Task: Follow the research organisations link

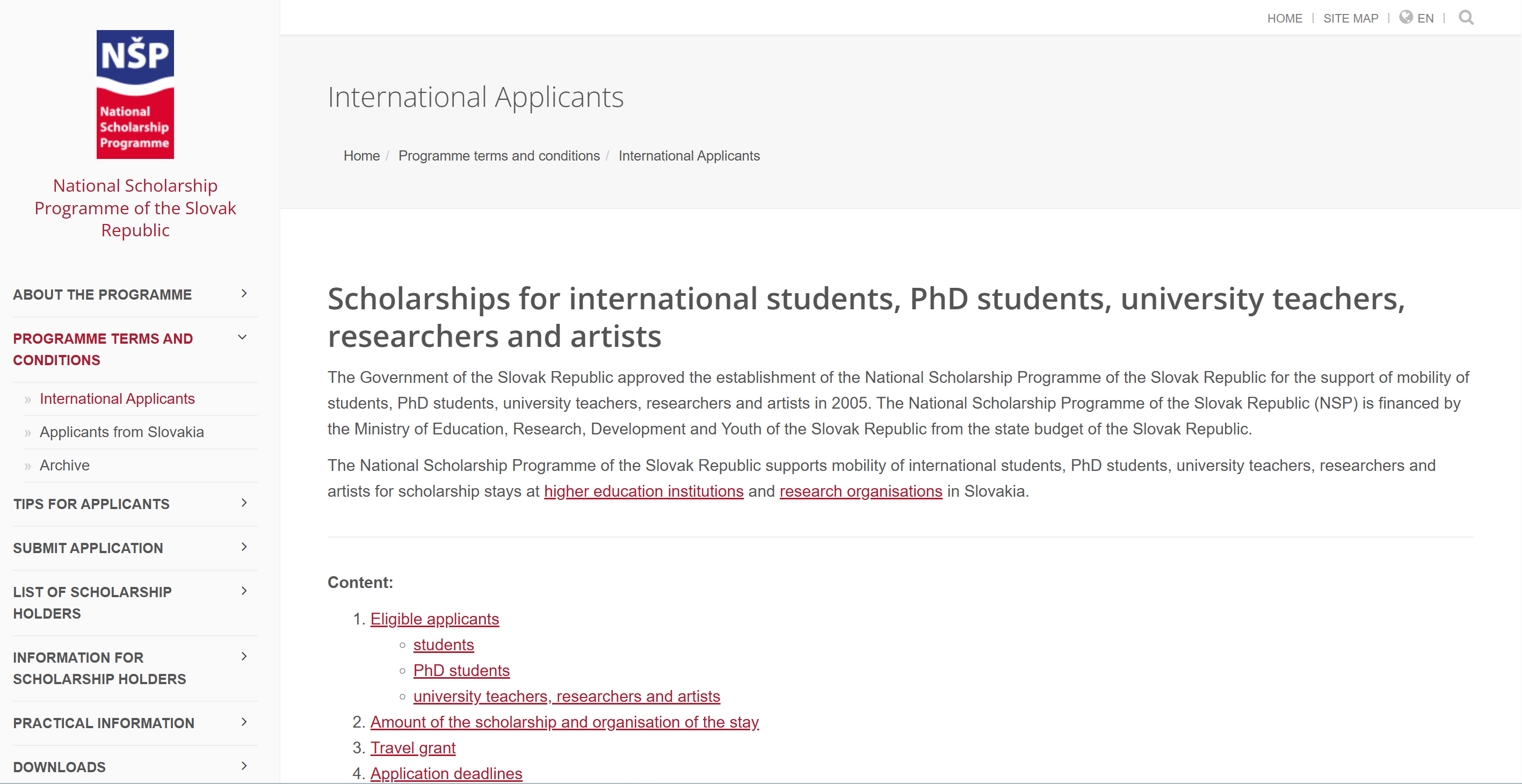Action: click(860, 491)
